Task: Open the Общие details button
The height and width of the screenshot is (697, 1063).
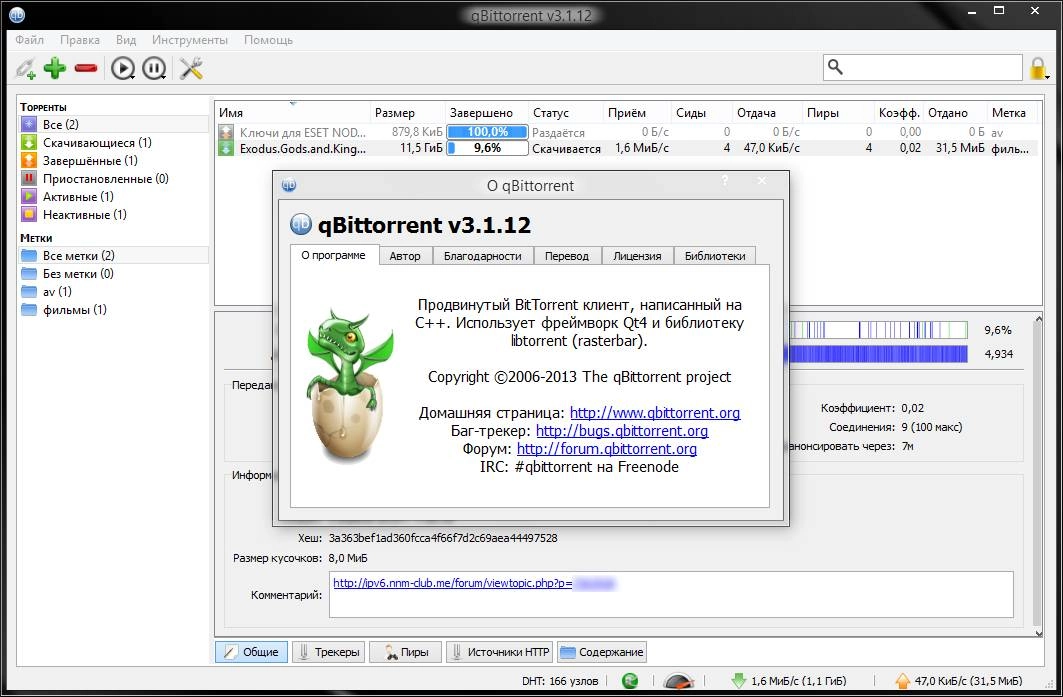Action: coord(252,652)
